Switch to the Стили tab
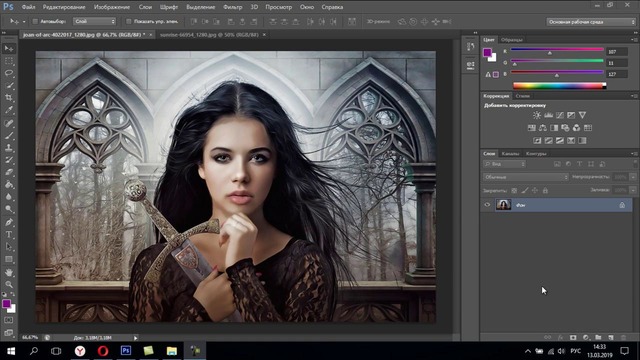The height and width of the screenshot is (360, 640). [x=522, y=96]
